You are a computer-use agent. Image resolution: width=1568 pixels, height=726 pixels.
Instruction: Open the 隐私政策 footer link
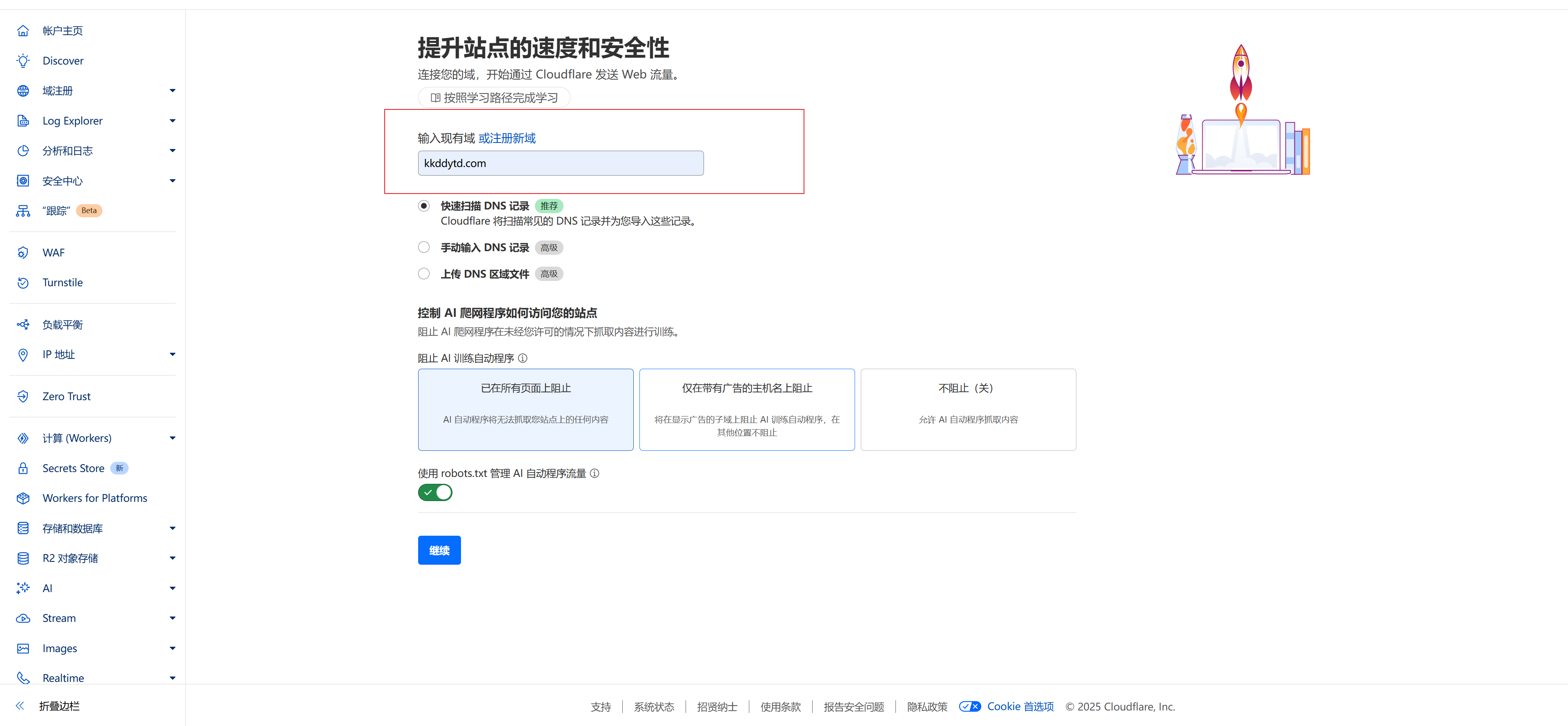tap(927, 706)
